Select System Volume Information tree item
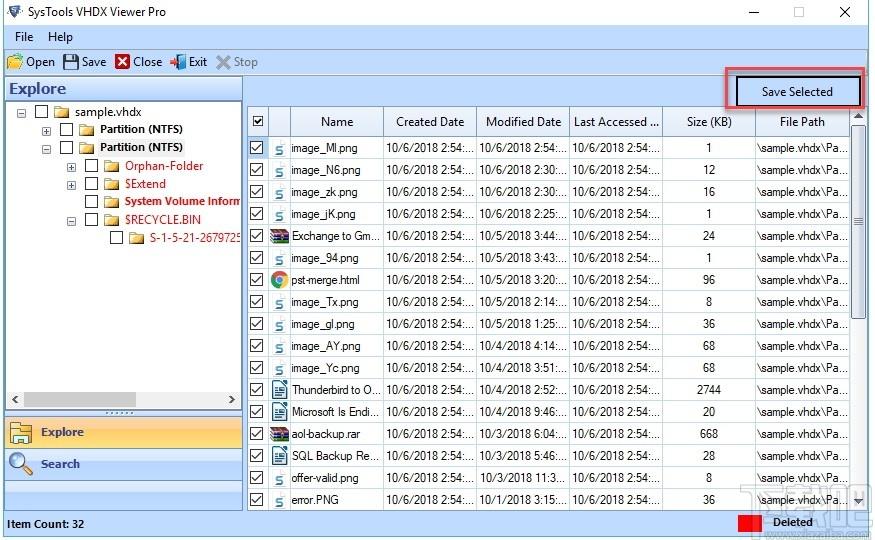Image resolution: width=875 pixels, height=540 pixels. 182,201
